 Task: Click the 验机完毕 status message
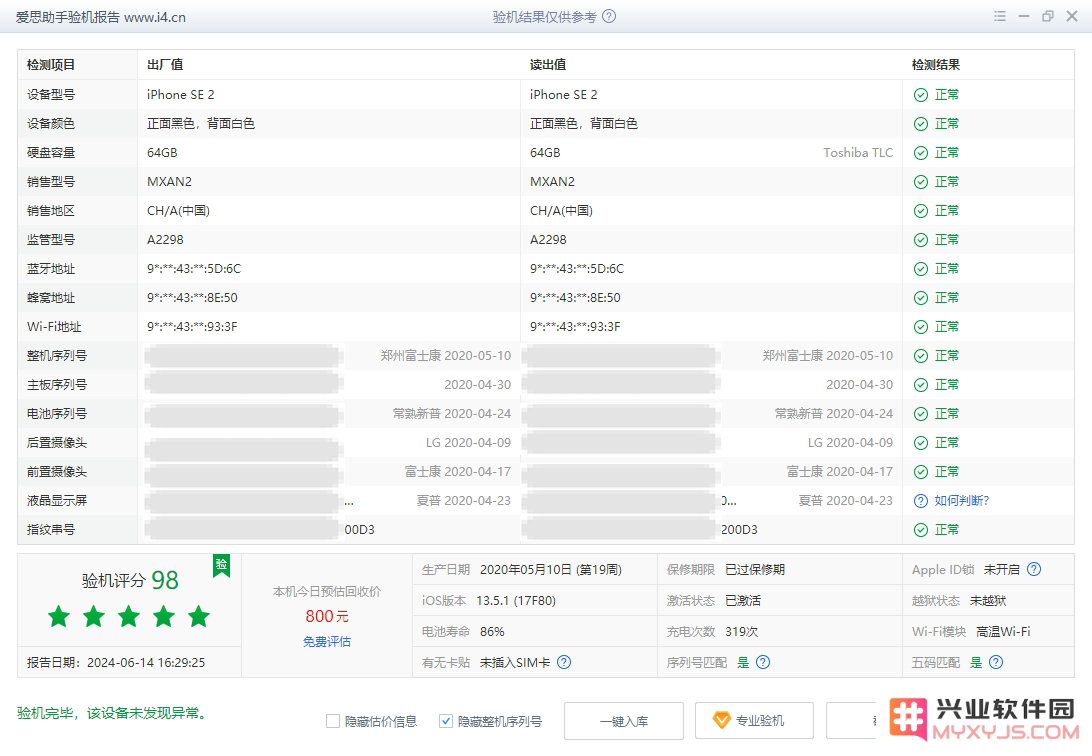(x=112, y=713)
